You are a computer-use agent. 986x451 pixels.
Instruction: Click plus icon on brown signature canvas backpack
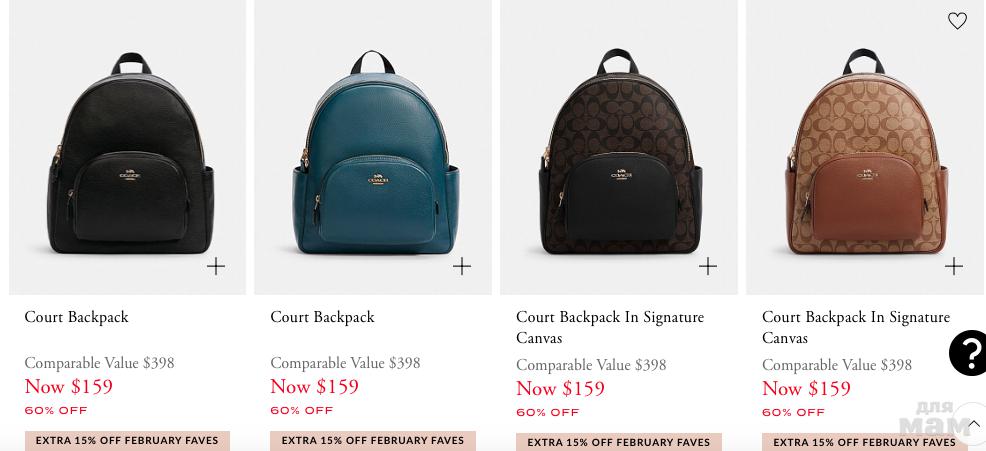[707, 266]
